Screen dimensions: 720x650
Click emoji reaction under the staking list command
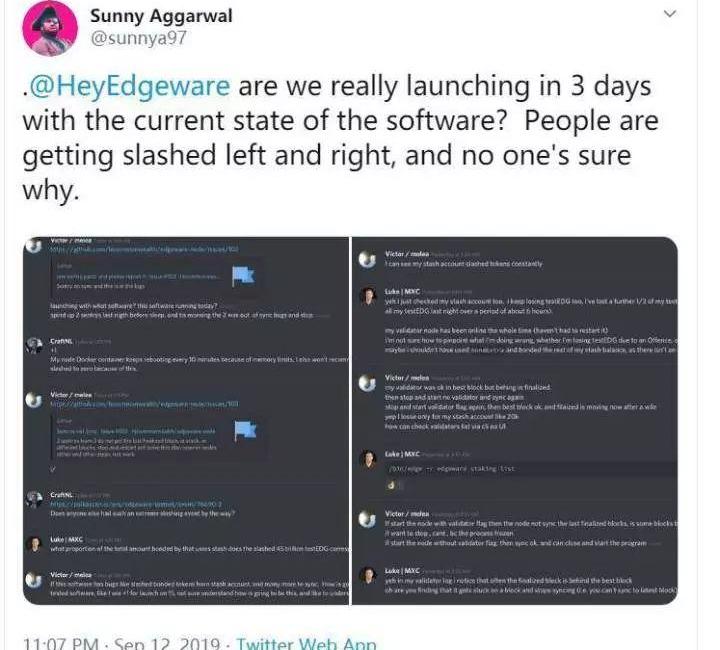393,486
